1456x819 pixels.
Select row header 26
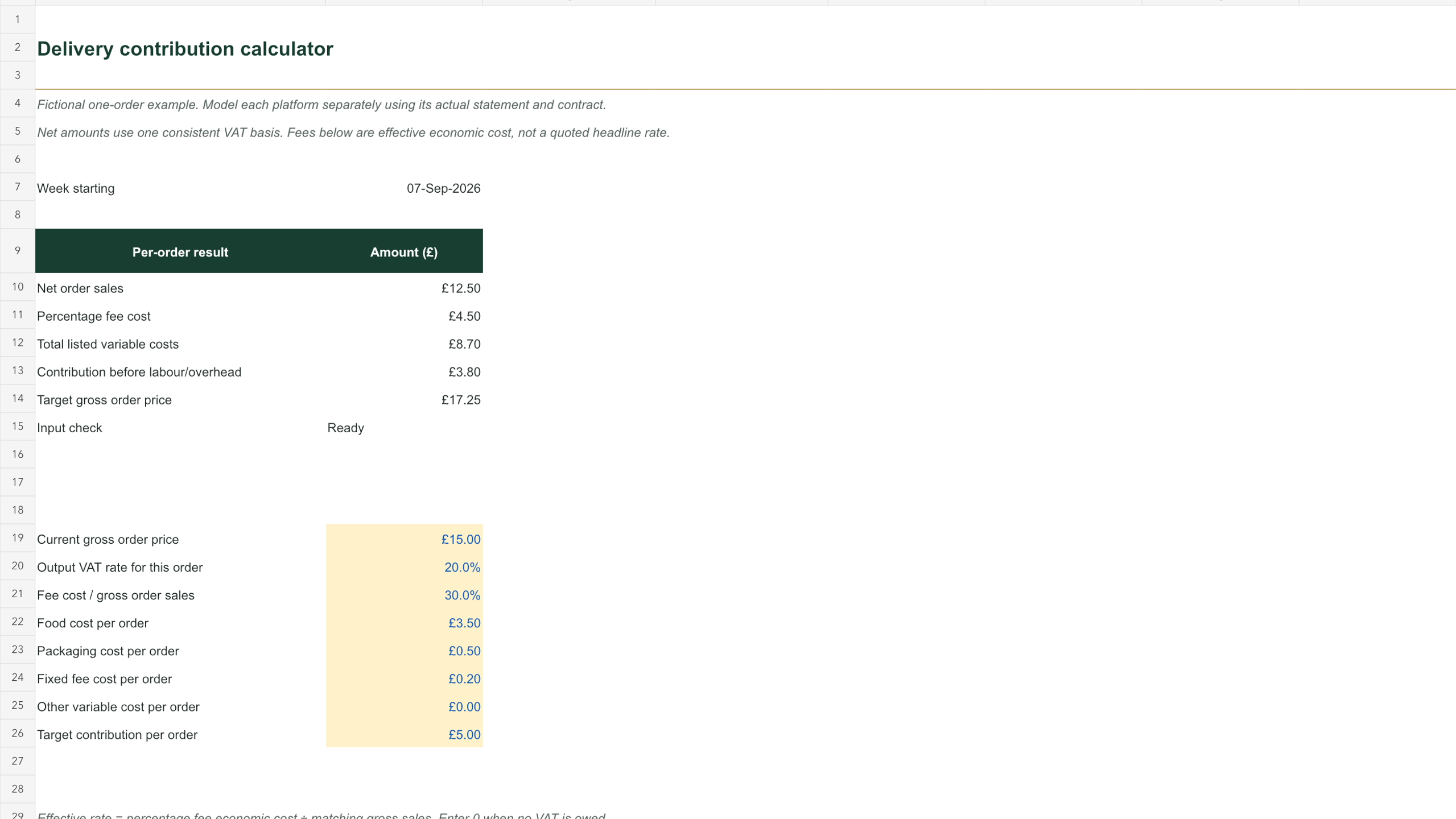18,734
